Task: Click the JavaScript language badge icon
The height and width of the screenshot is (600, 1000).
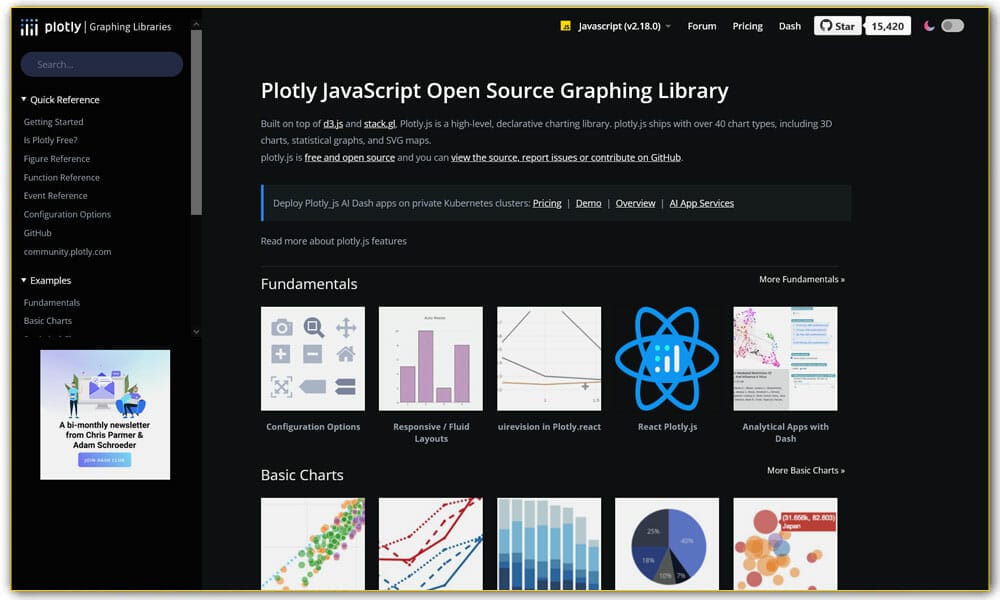Action: coord(566,26)
